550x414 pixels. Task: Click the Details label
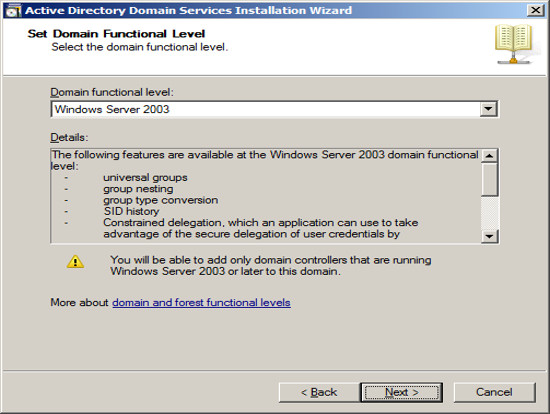(x=69, y=137)
